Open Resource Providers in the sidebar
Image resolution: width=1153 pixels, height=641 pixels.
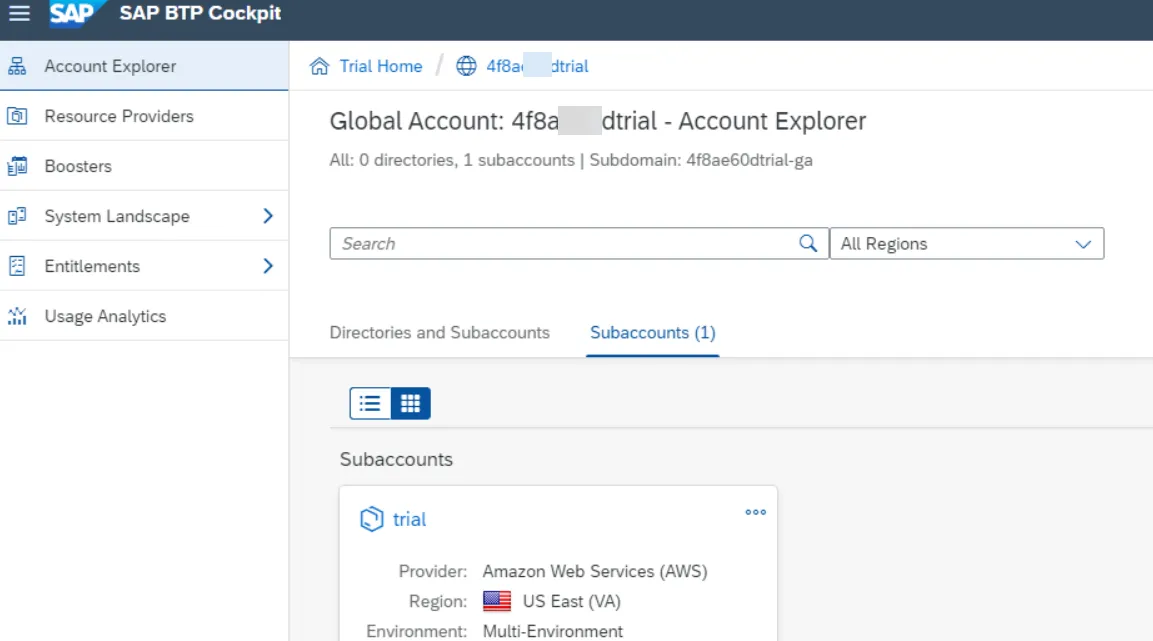click(144, 116)
